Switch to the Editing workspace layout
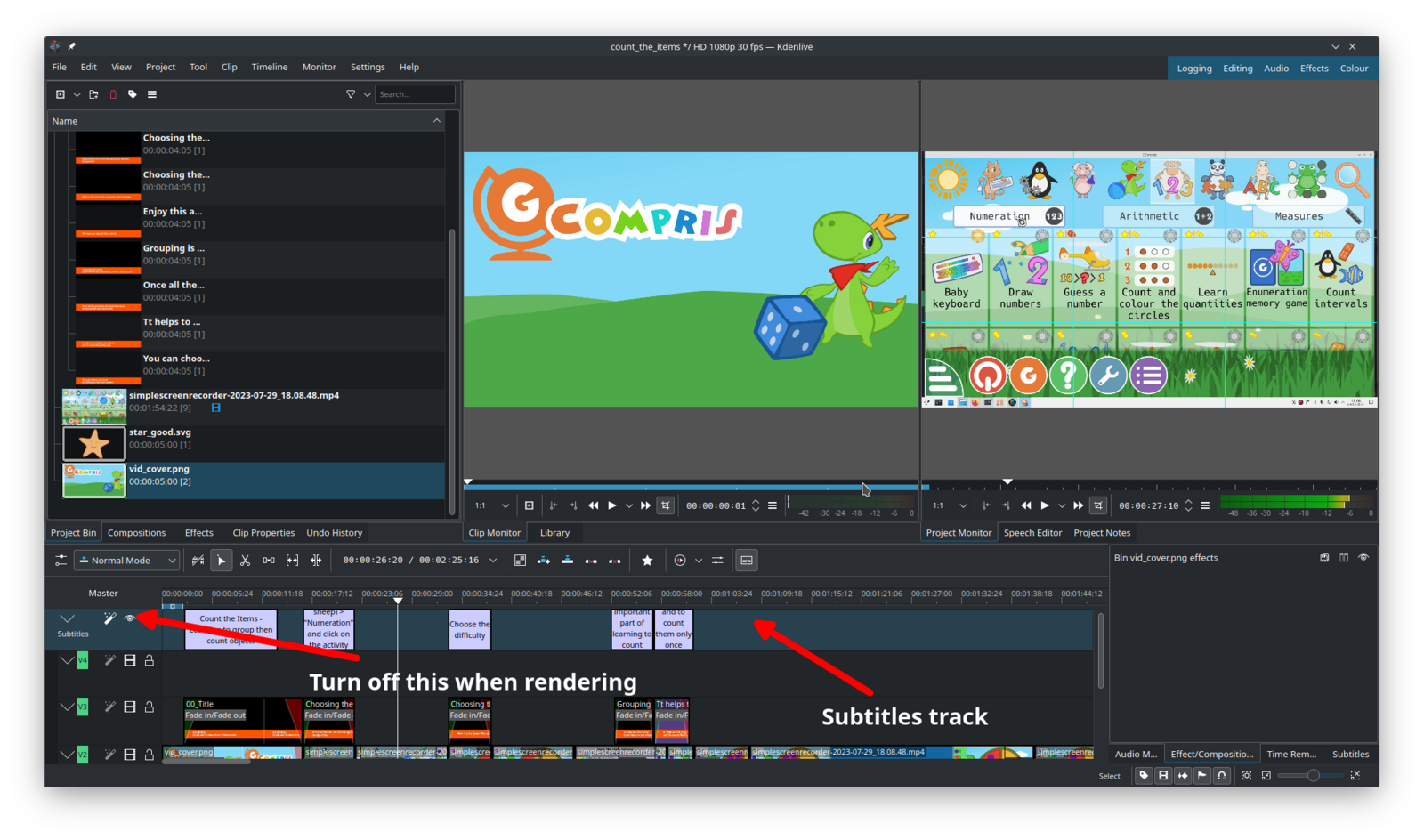Screen dimensions: 1424x840 tap(1237, 69)
